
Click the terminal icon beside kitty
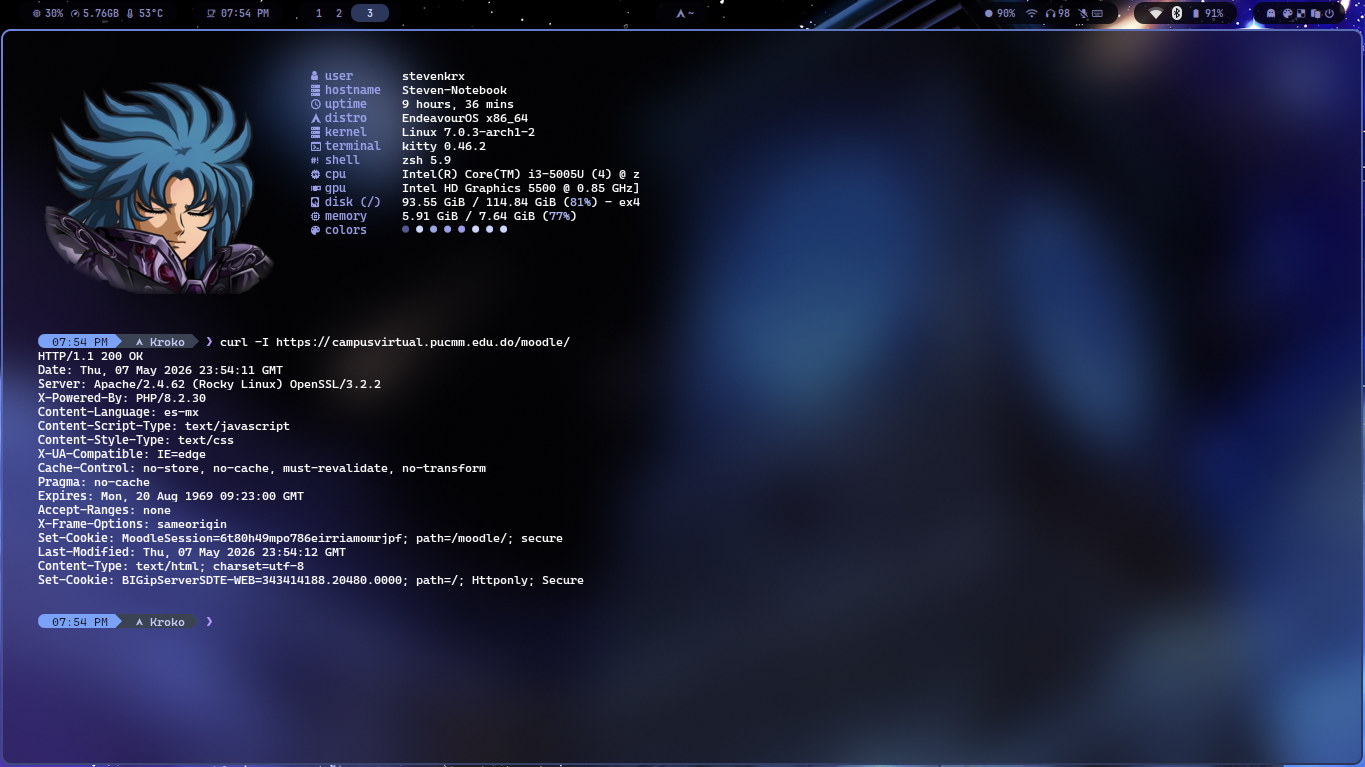[315, 146]
